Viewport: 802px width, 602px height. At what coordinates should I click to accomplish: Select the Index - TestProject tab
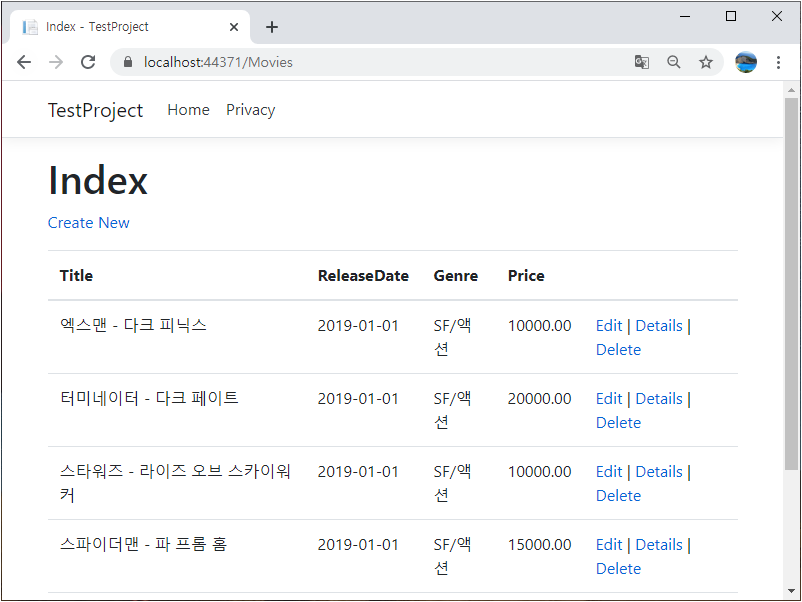click(x=130, y=27)
